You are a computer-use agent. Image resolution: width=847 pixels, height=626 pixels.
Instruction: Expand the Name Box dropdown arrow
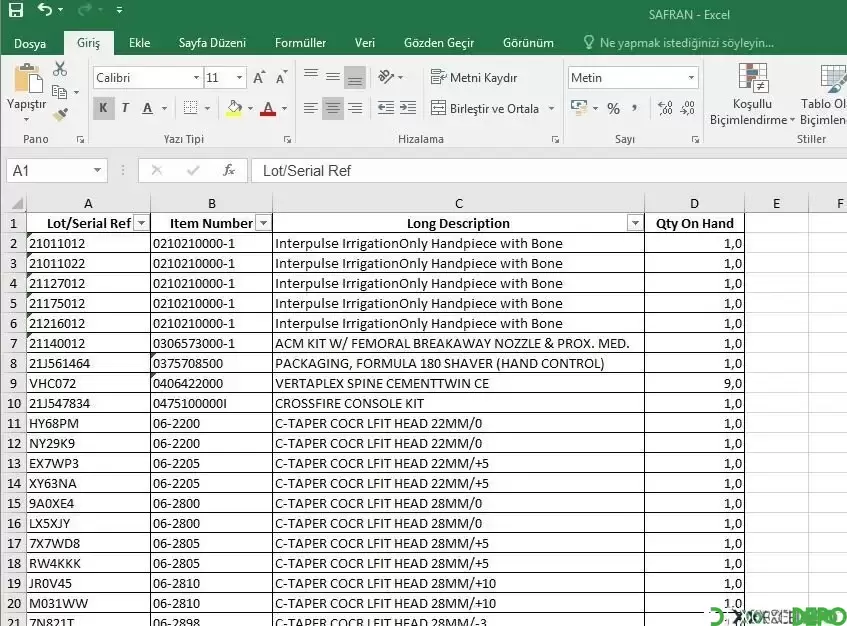click(x=97, y=171)
